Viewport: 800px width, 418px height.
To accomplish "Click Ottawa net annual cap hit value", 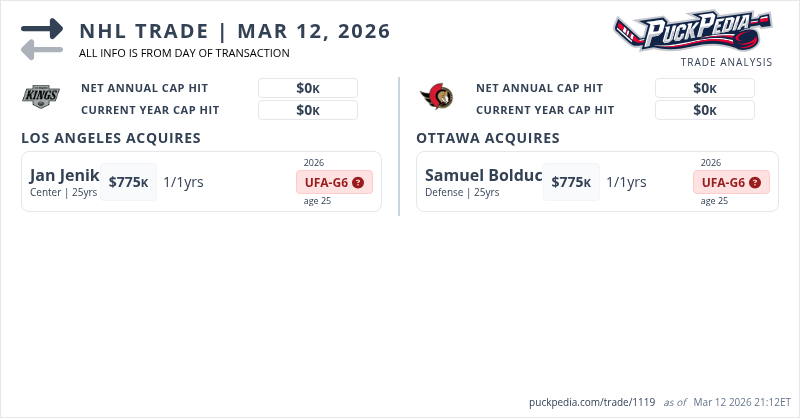I will pos(705,88).
